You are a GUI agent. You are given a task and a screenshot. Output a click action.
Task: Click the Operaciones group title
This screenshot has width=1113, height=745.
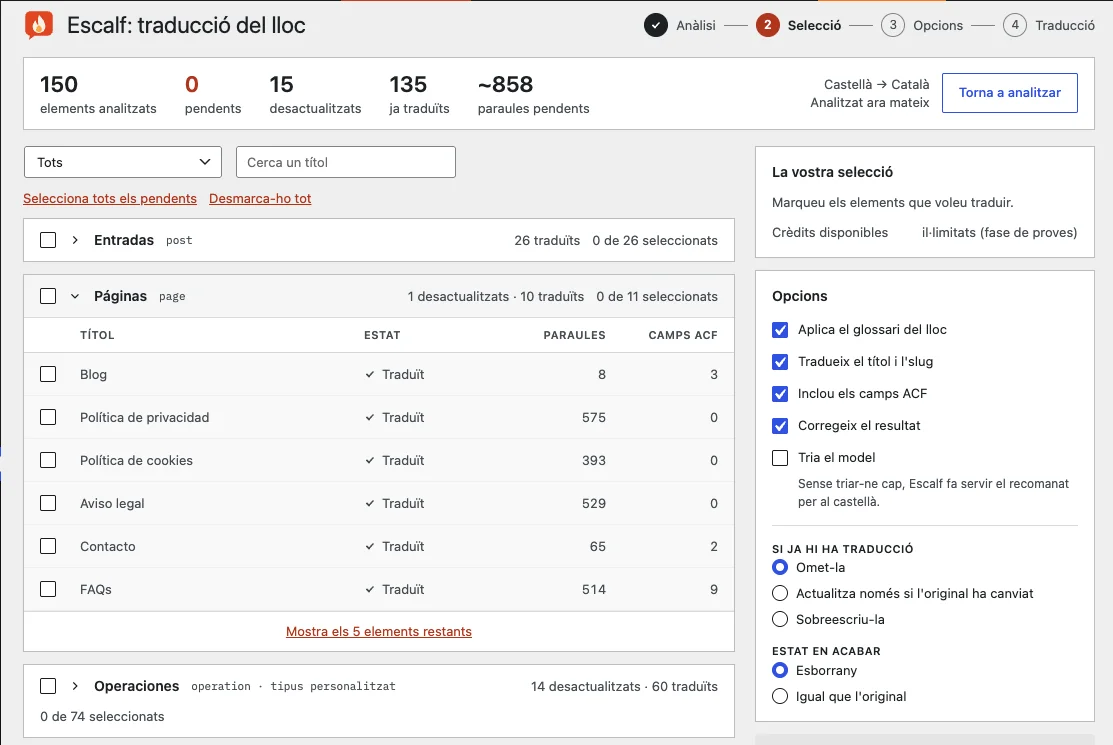pos(136,686)
